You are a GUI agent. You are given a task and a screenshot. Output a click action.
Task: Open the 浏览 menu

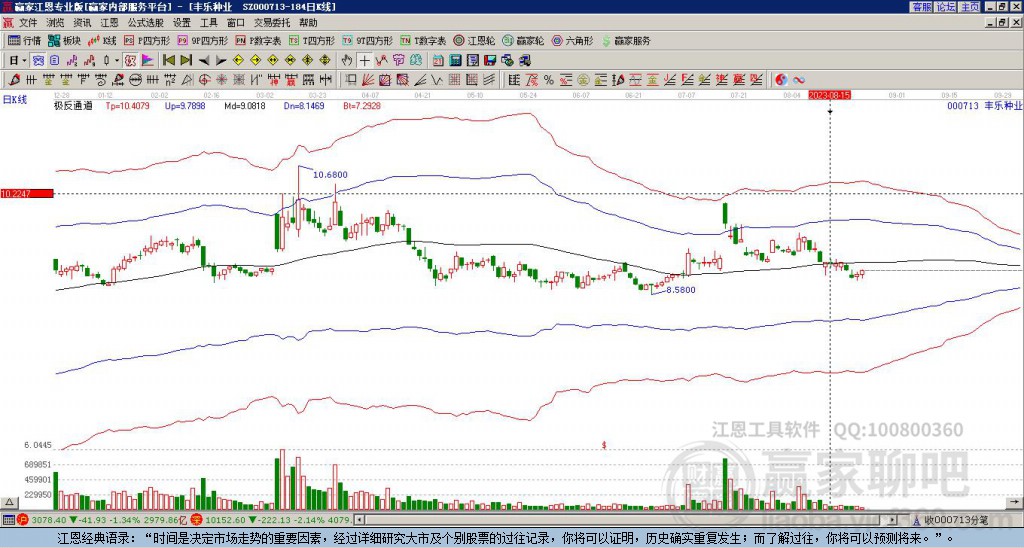tap(56, 23)
